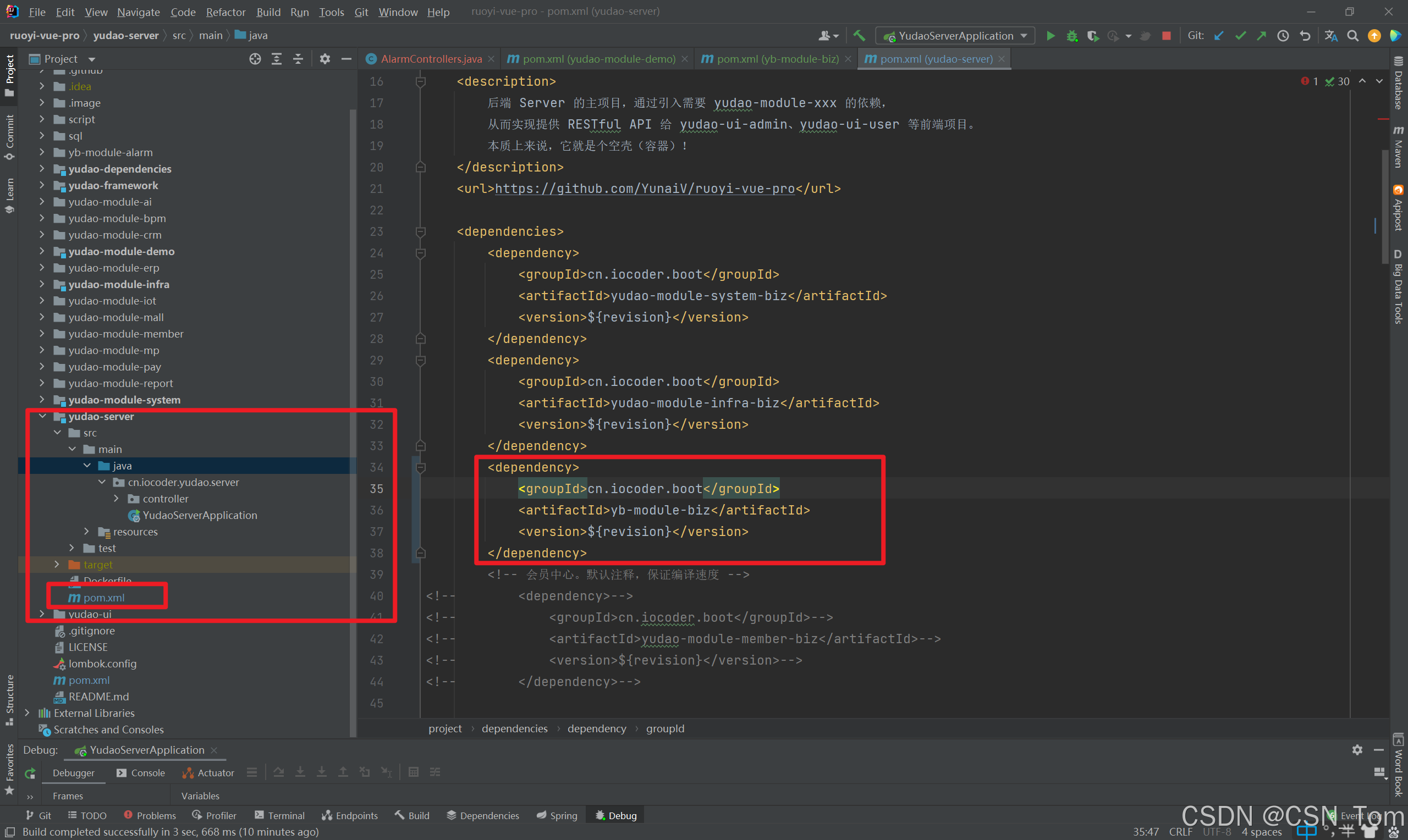
Task: Hide the Project tool window
Action: [x=346, y=59]
